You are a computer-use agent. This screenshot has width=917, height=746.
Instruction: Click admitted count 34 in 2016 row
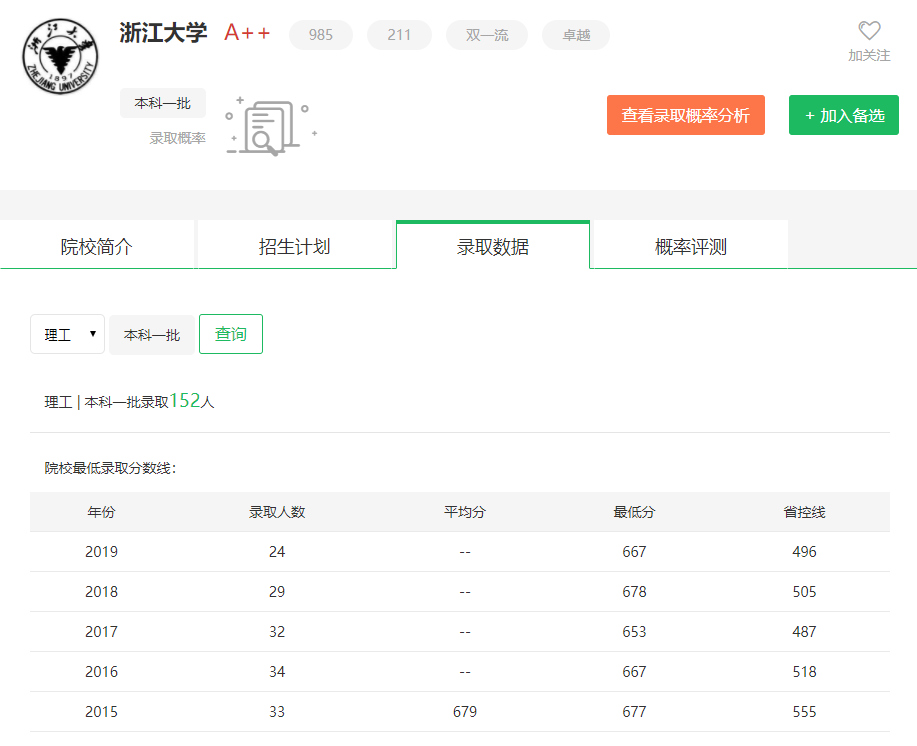point(277,672)
